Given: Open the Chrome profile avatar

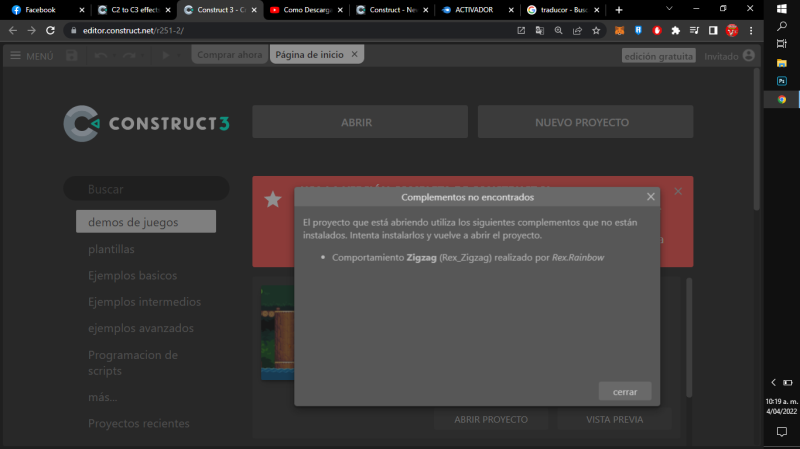Looking at the screenshot, I should [732, 31].
